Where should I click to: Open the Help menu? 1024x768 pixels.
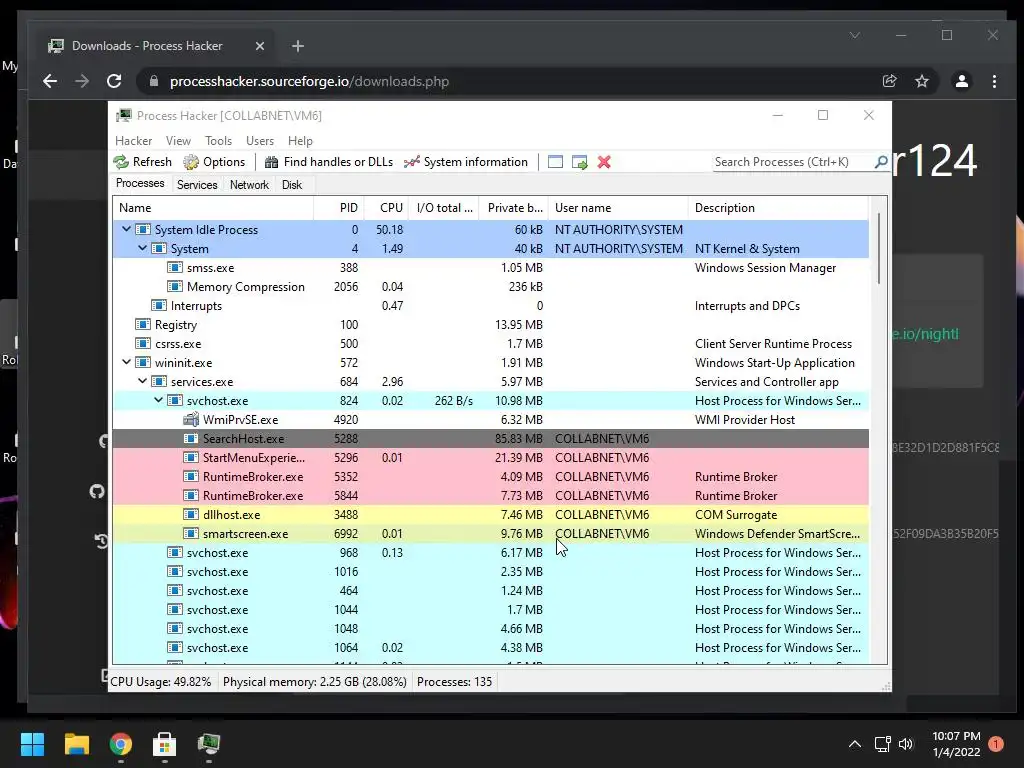(300, 141)
